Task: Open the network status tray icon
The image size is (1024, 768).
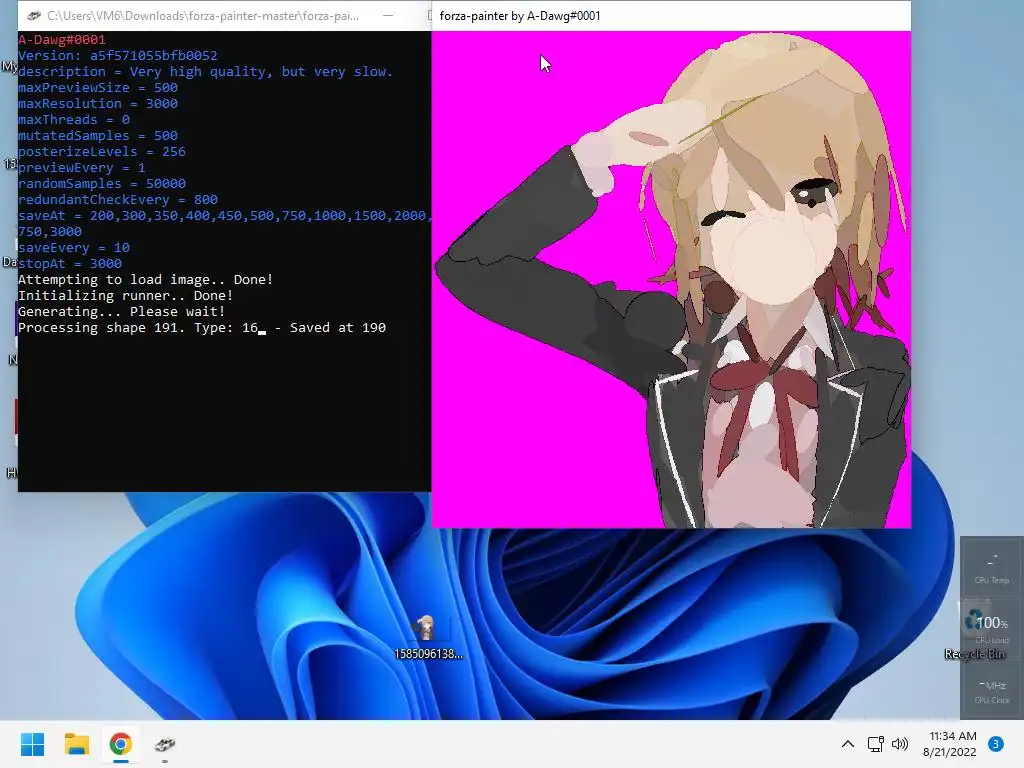Action: 875,744
